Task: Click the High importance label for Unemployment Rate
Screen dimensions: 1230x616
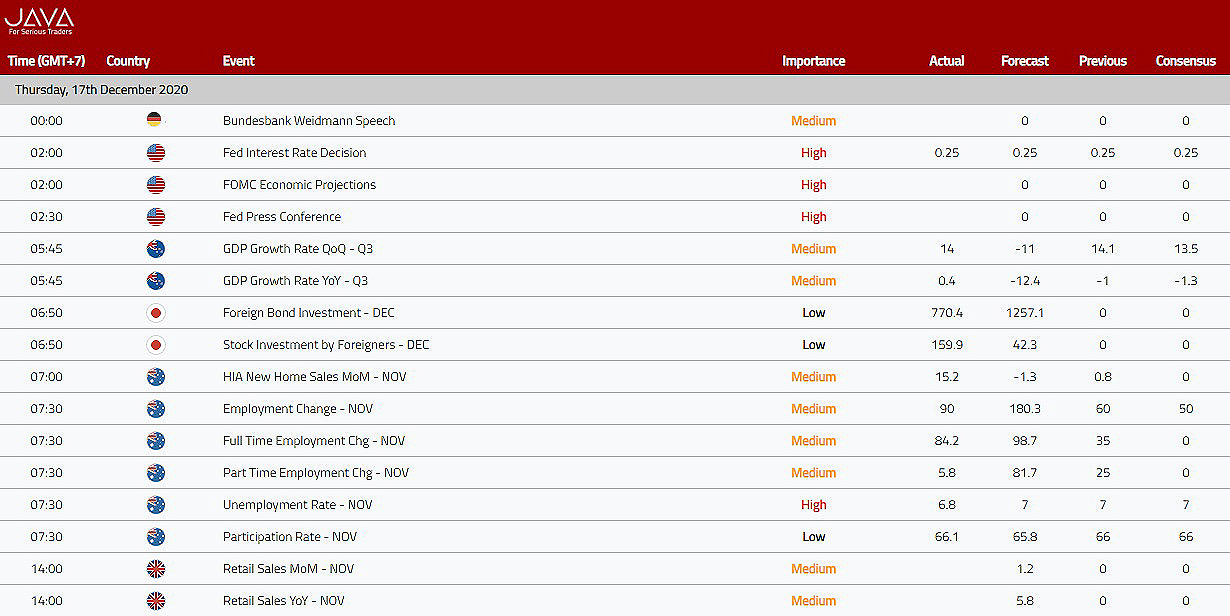Action: (813, 505)
